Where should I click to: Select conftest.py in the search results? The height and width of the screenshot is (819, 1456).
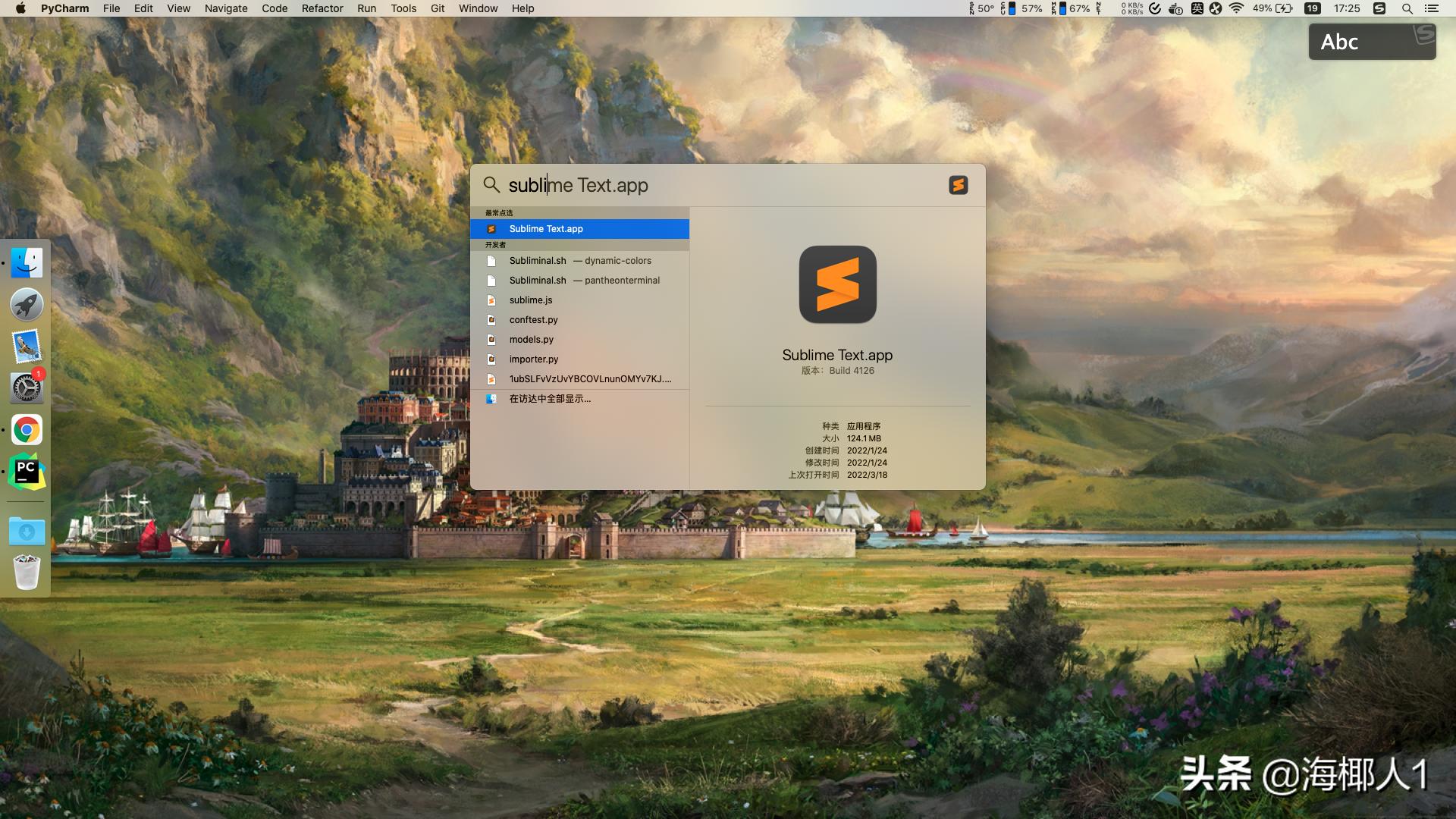point(533,319)
